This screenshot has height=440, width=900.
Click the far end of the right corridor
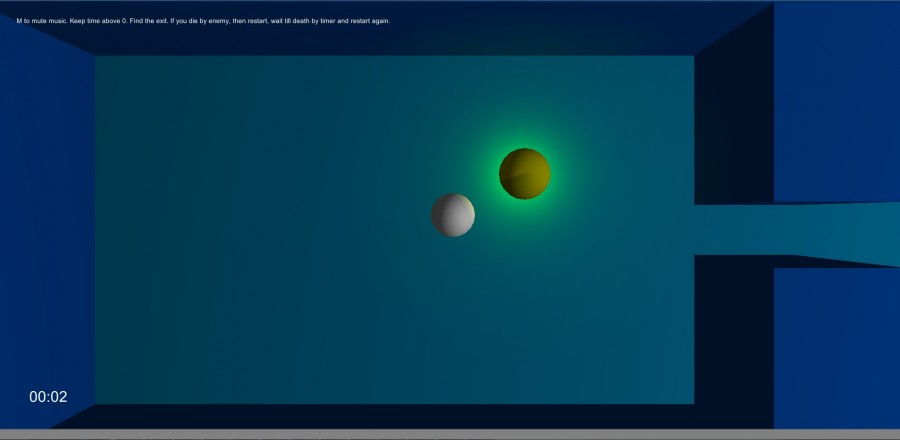click(878, 234)
